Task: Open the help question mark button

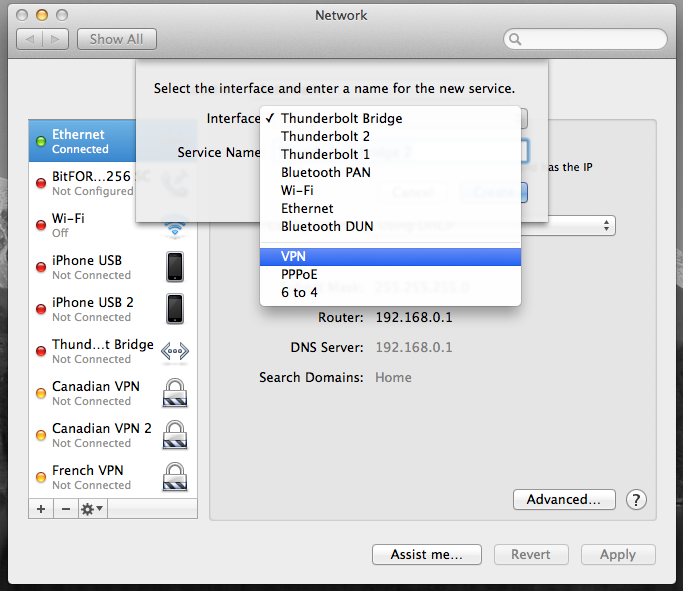Action: tap(636, 500)
